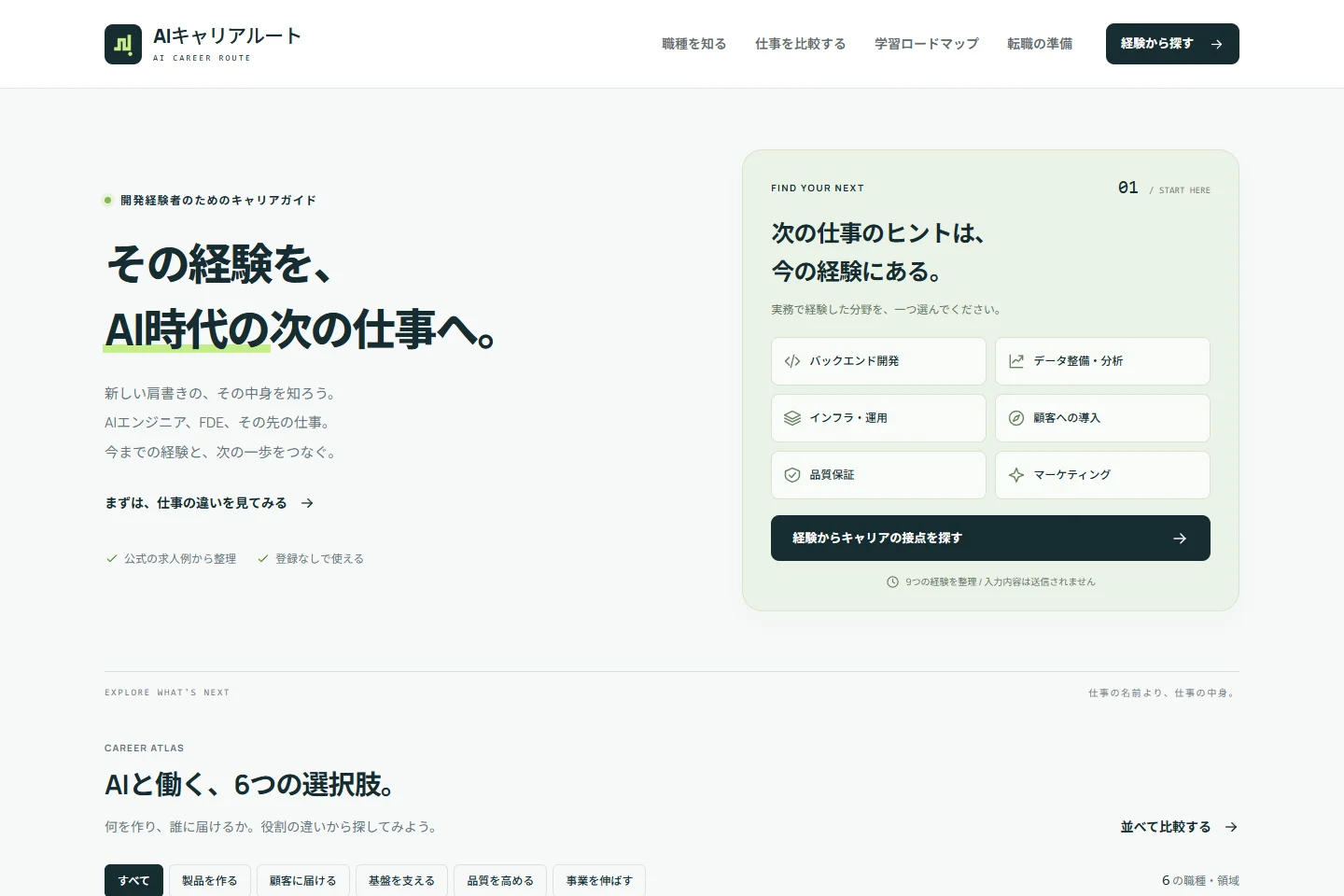The image size is (1344, 896).
Task: Click the arrow next to まずは、仕事の違いを見てみる
Action: pos(307,503)
